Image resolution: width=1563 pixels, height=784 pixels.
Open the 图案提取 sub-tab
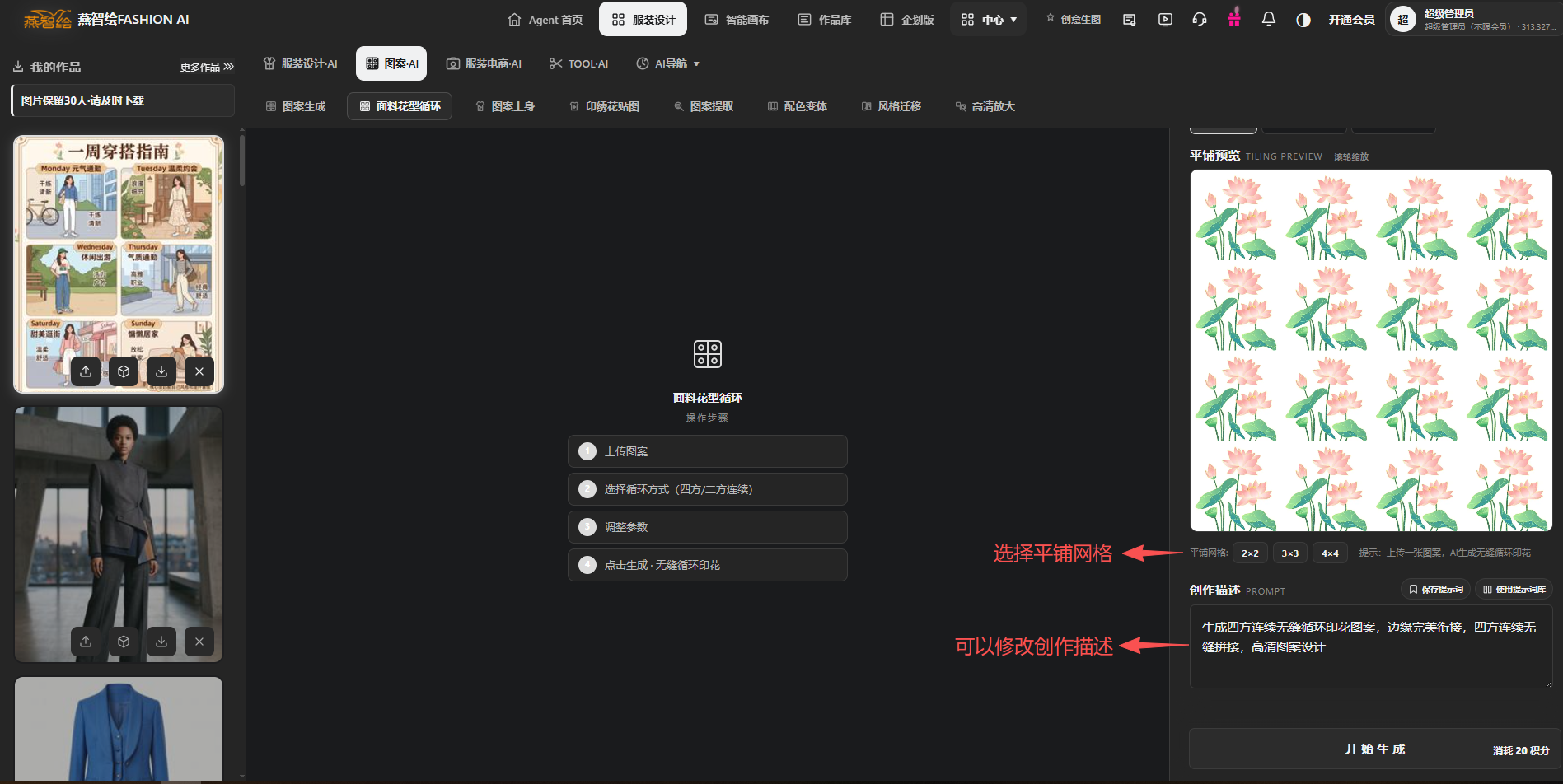pyautogui.click(x=704, y=106)
